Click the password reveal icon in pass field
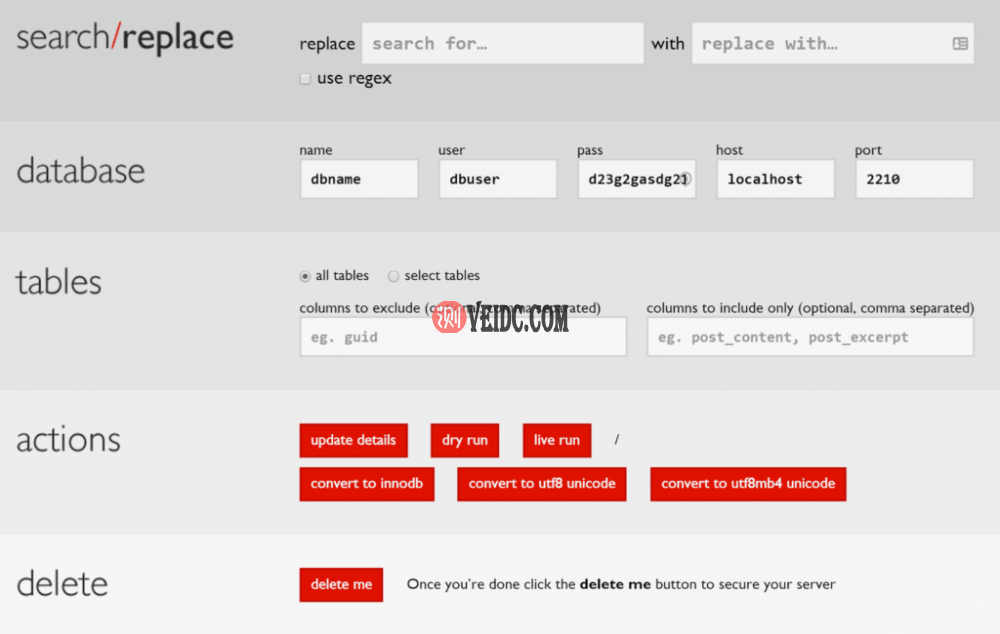The image size is (1000, 634). click(685, 179)
